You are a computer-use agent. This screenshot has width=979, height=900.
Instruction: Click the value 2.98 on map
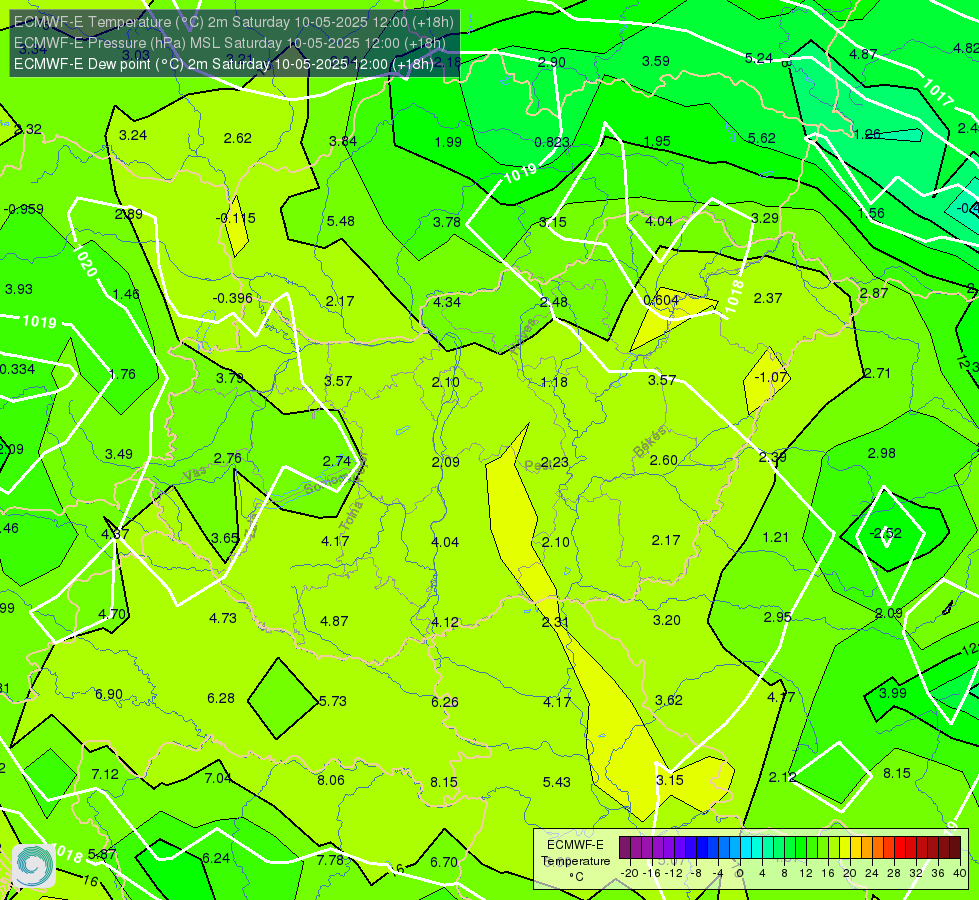point(881,453)
